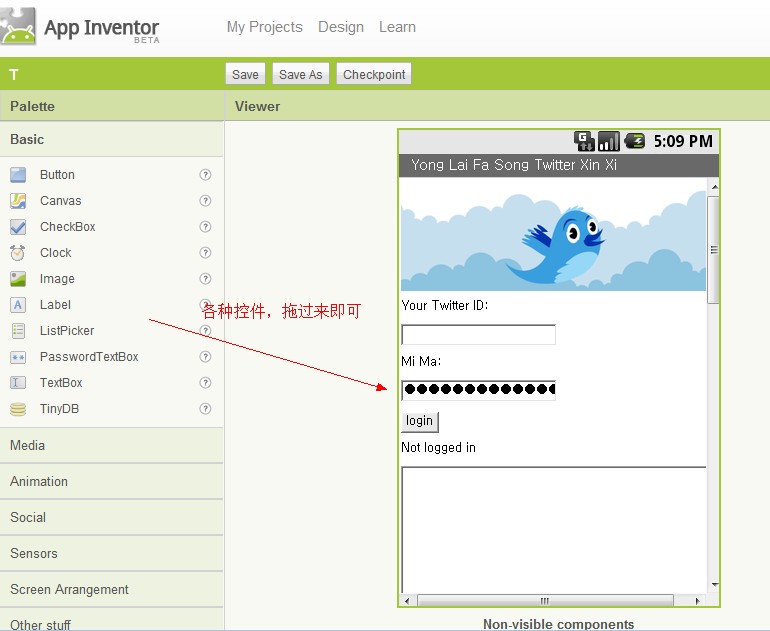The width and height of the screenshot is (770, 631).
Task: Click the Mi Ma password field
Action: pyautogui.click(x=478, y=390)
